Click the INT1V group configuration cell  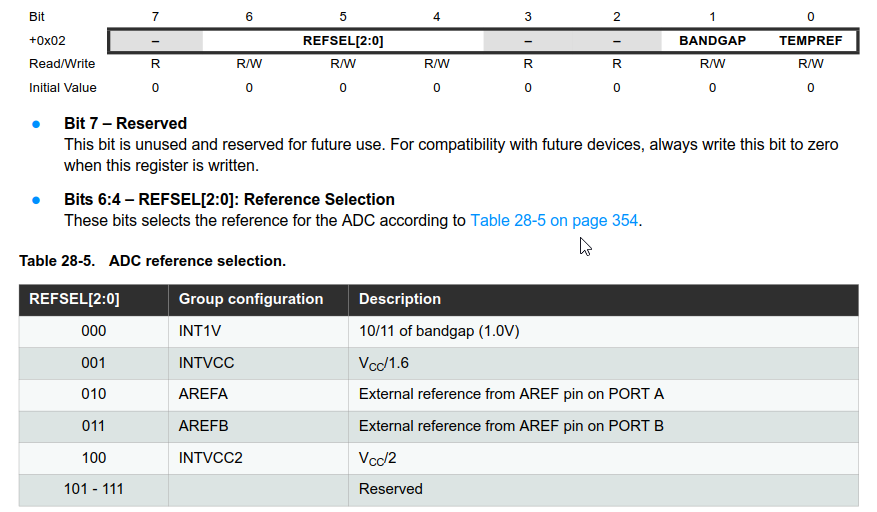coord(258,331)
